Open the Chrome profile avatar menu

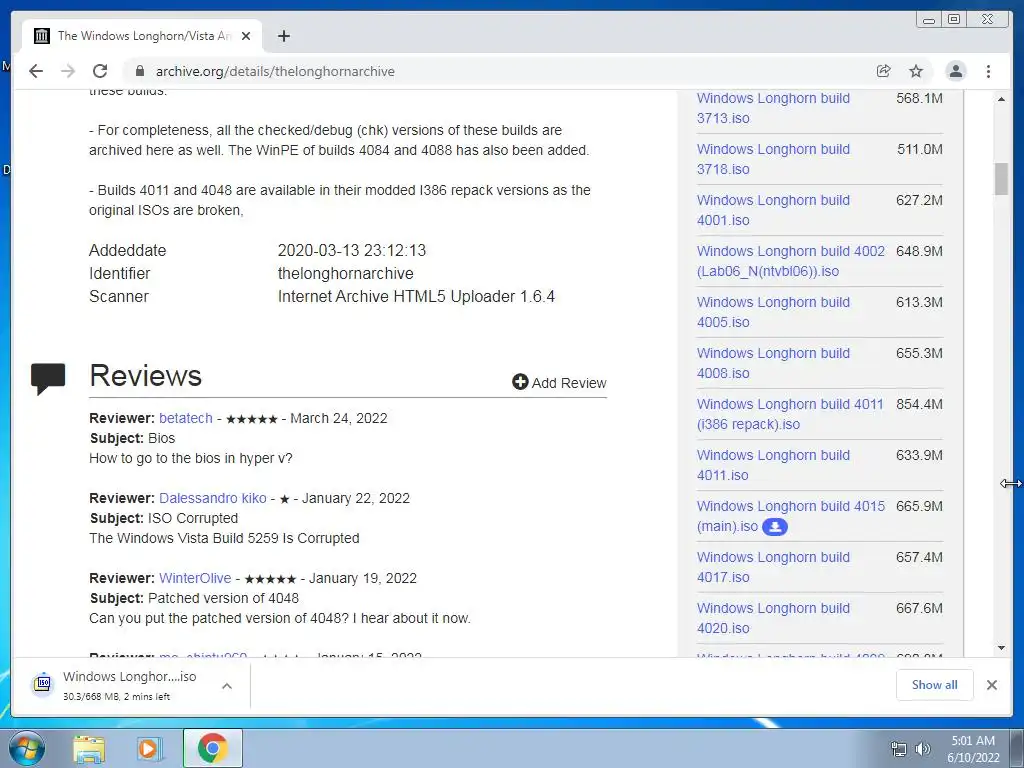coord(955,71)
